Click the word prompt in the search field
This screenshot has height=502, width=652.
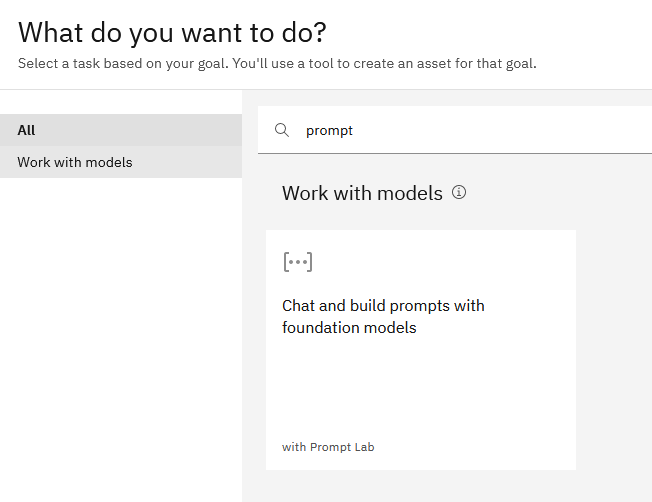pyautogui.click(x=329, y=130)
